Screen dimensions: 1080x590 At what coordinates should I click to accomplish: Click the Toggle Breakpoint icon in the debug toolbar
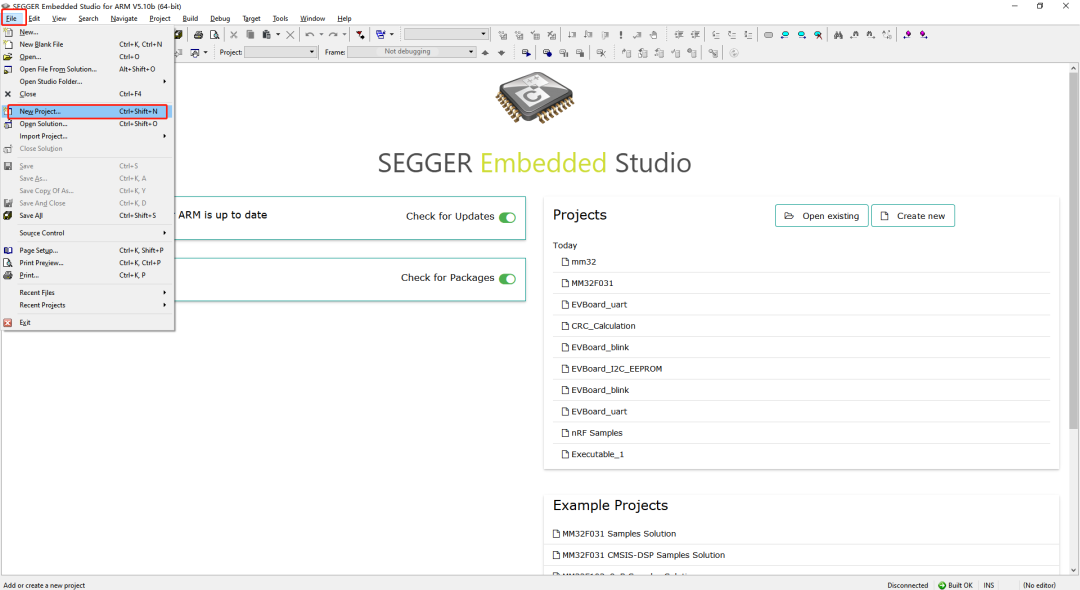547,52
